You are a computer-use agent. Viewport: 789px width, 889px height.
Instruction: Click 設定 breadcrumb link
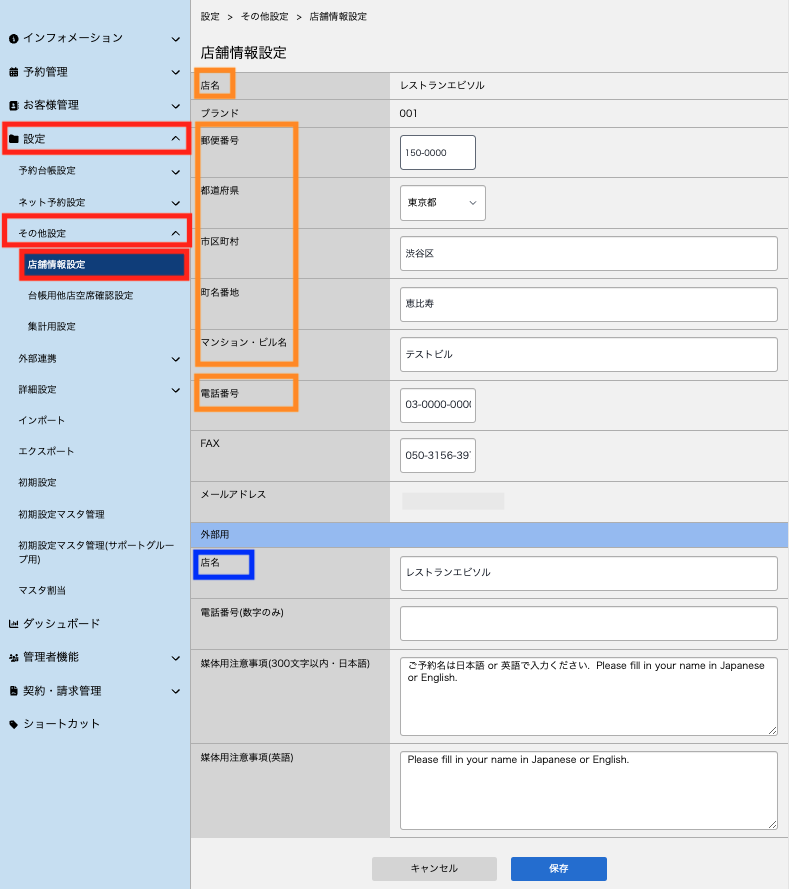pos(210,16)
